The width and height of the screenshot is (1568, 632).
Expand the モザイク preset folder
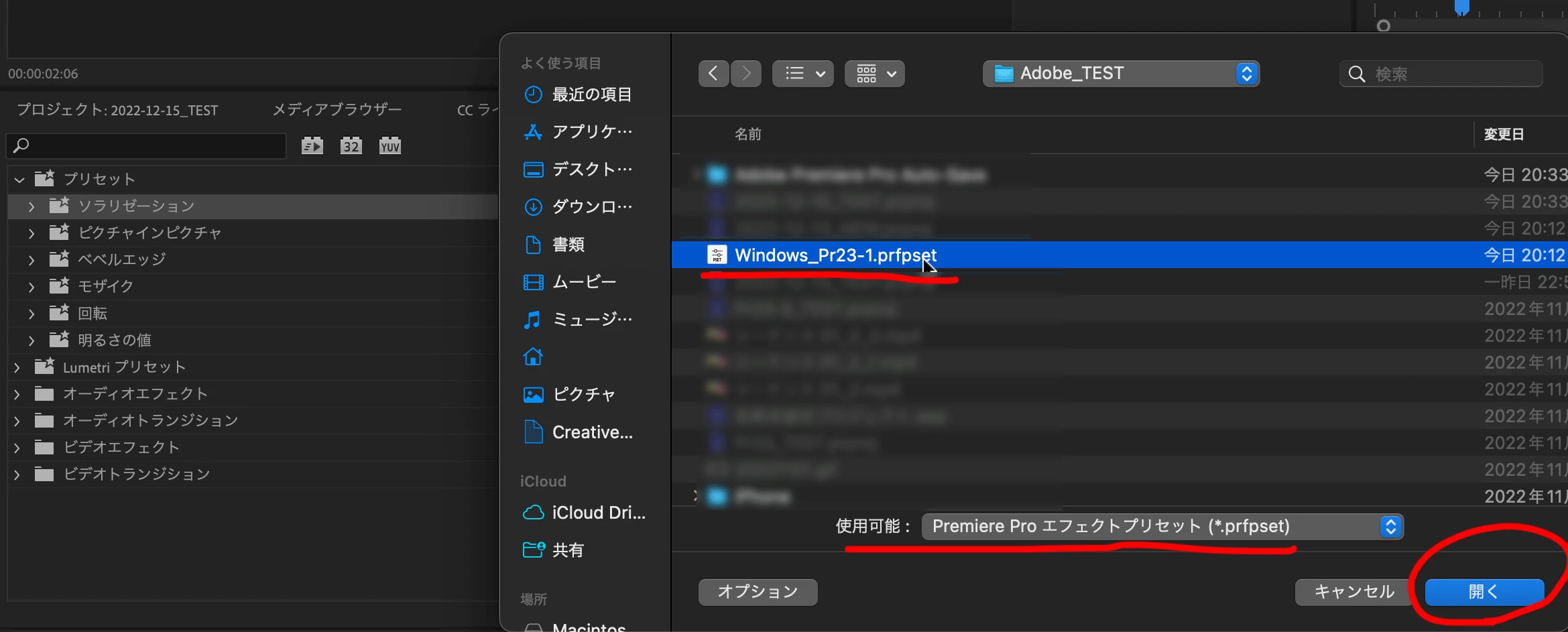tap(32, 287)
